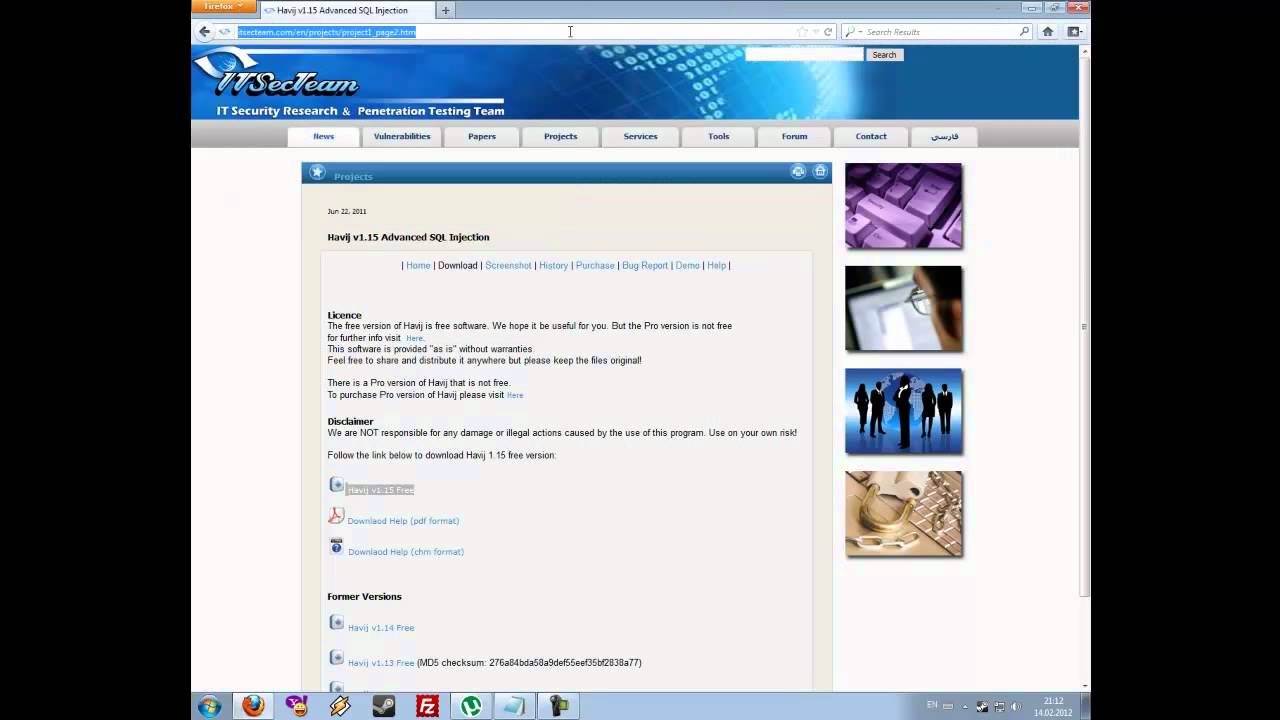Viewport: 1280px width, 720px height.
Task: Click the CHM help icon
Action: pos(336,547)
